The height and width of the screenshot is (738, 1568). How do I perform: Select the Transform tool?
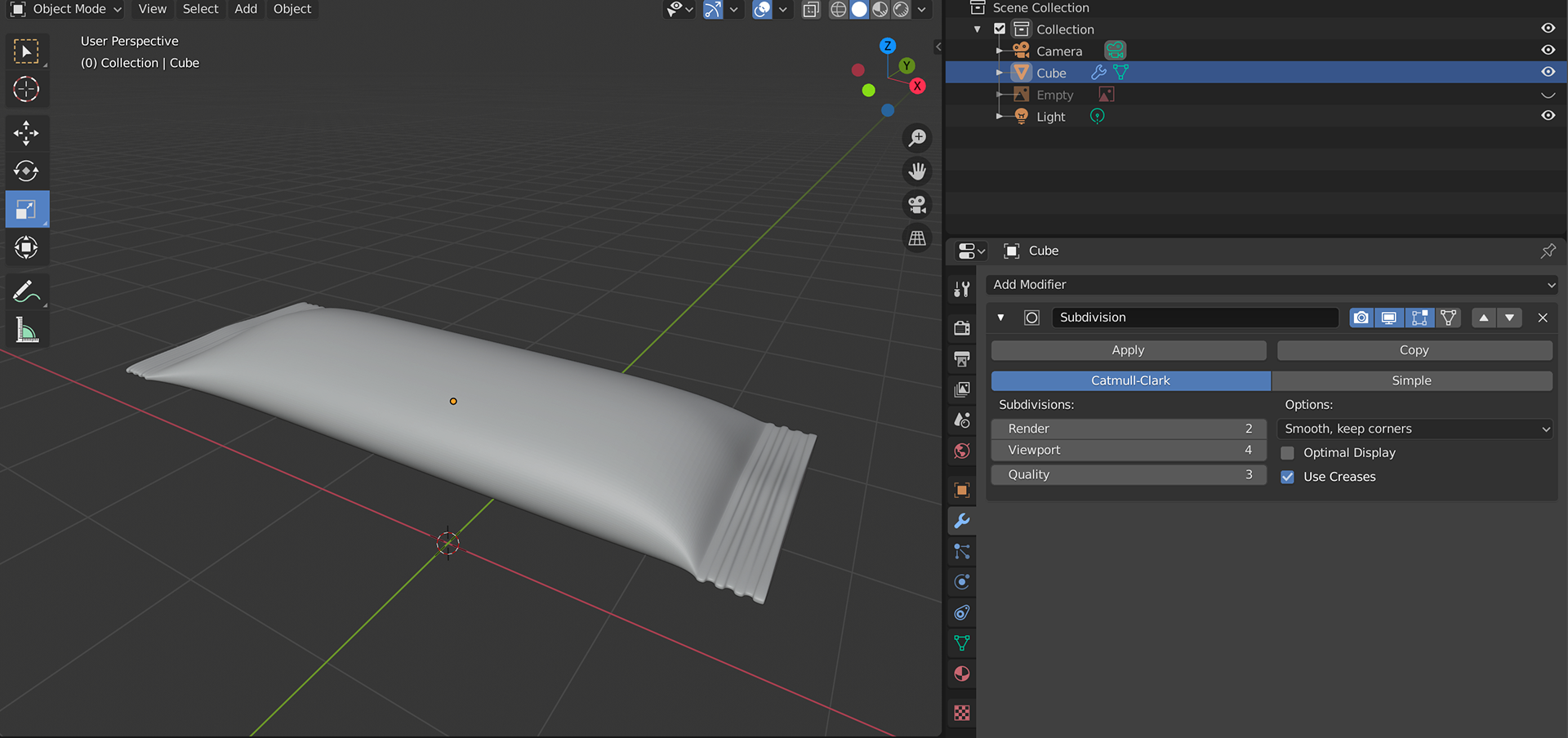[x=27, y=247]
